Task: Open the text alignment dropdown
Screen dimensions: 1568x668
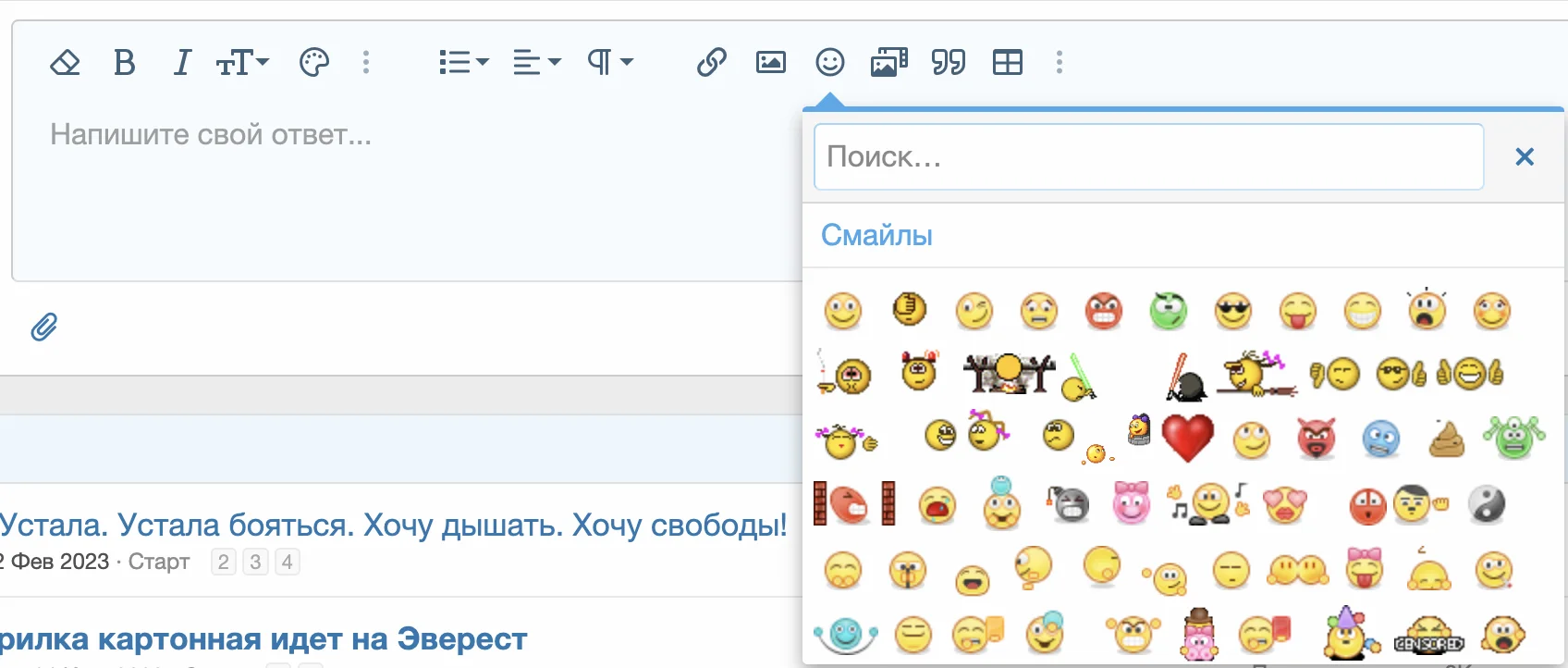Action: (537, 63)
